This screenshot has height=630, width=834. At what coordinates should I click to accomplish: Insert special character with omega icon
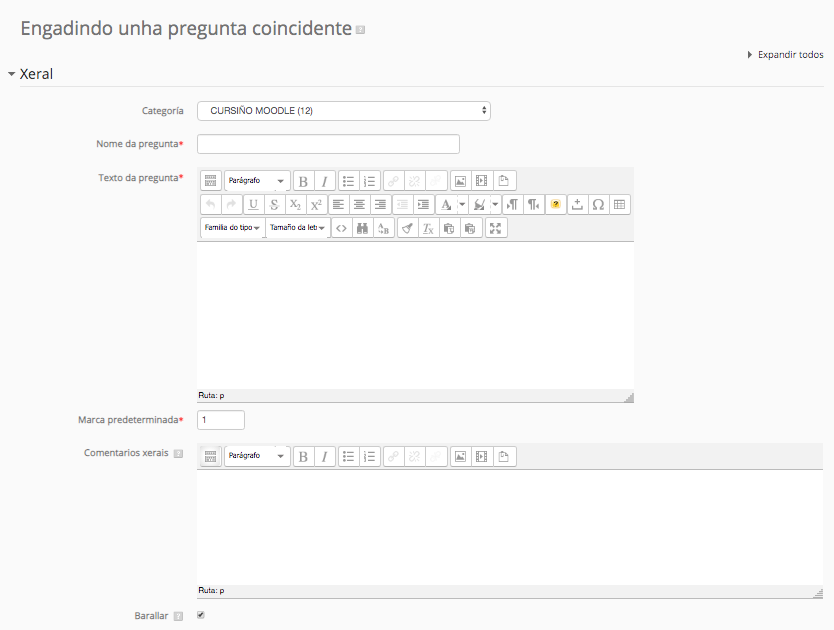(598, 204)
